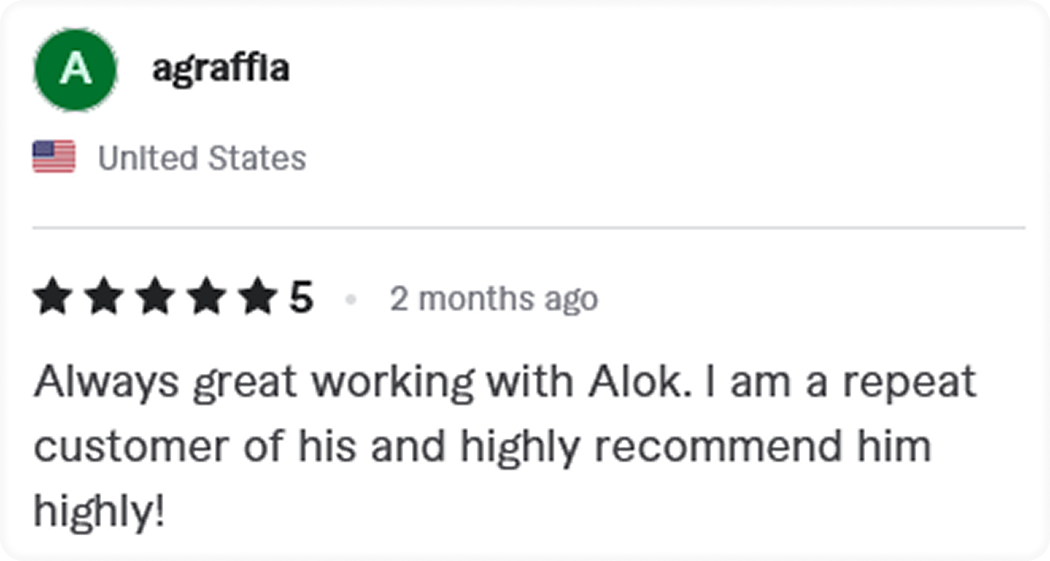Click the final word 'highly!' in the review

coord(98,512)
